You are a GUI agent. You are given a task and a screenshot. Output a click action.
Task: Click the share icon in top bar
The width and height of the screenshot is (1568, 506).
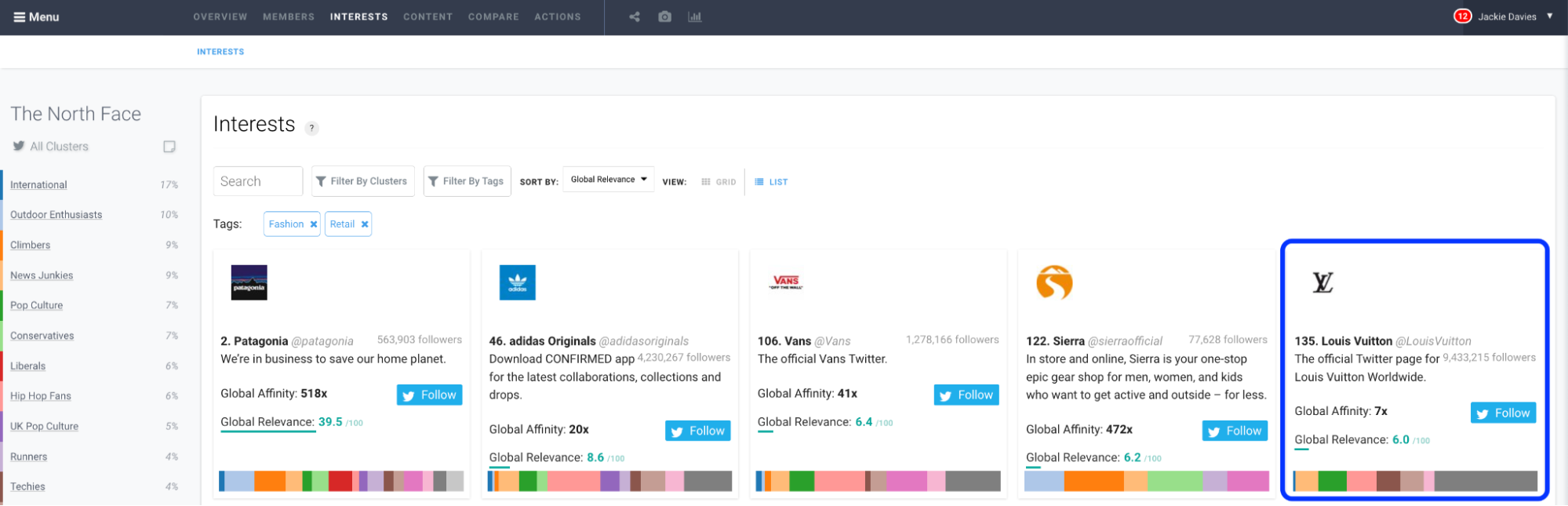(x=635, y=16)
